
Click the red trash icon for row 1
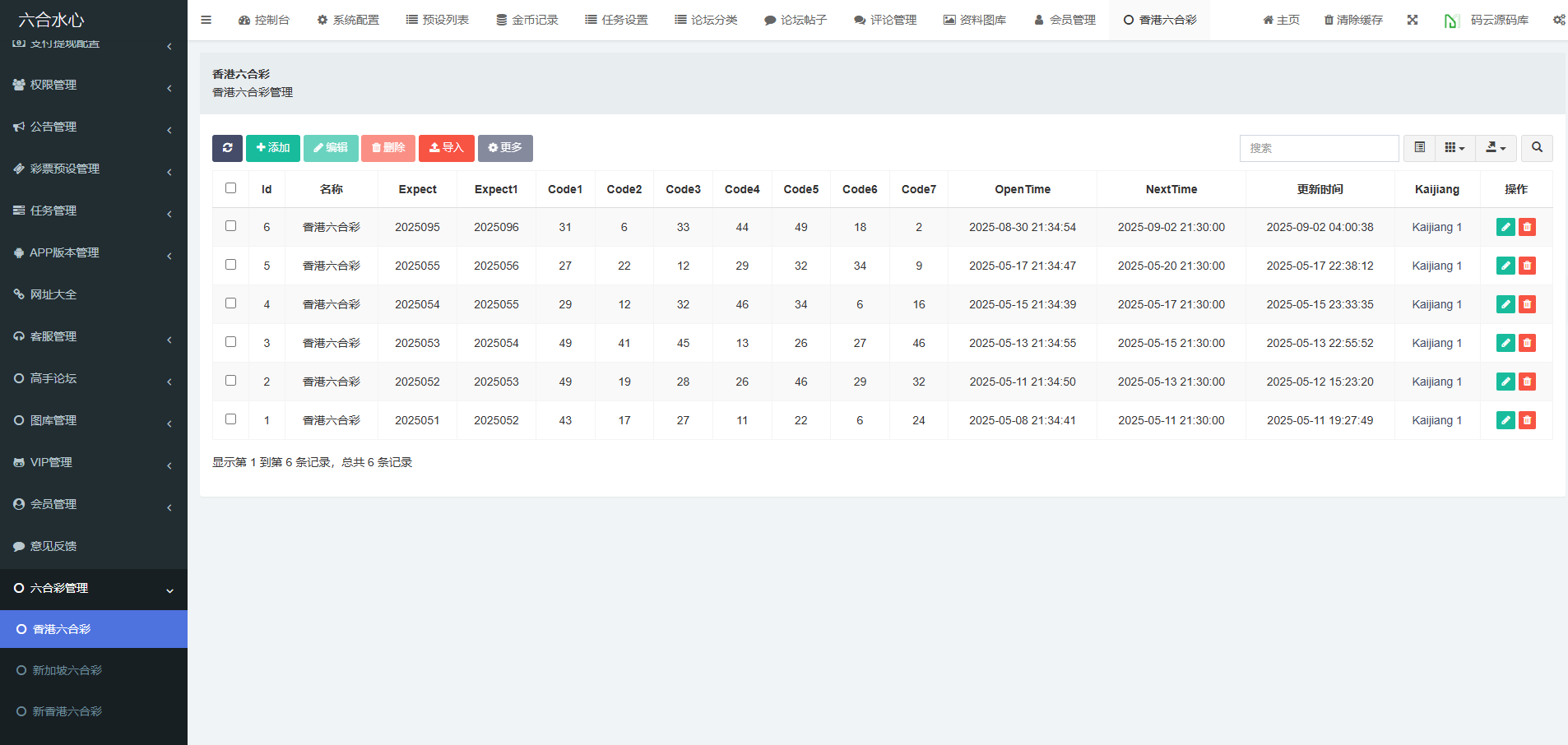click(x=1527, y=420)
